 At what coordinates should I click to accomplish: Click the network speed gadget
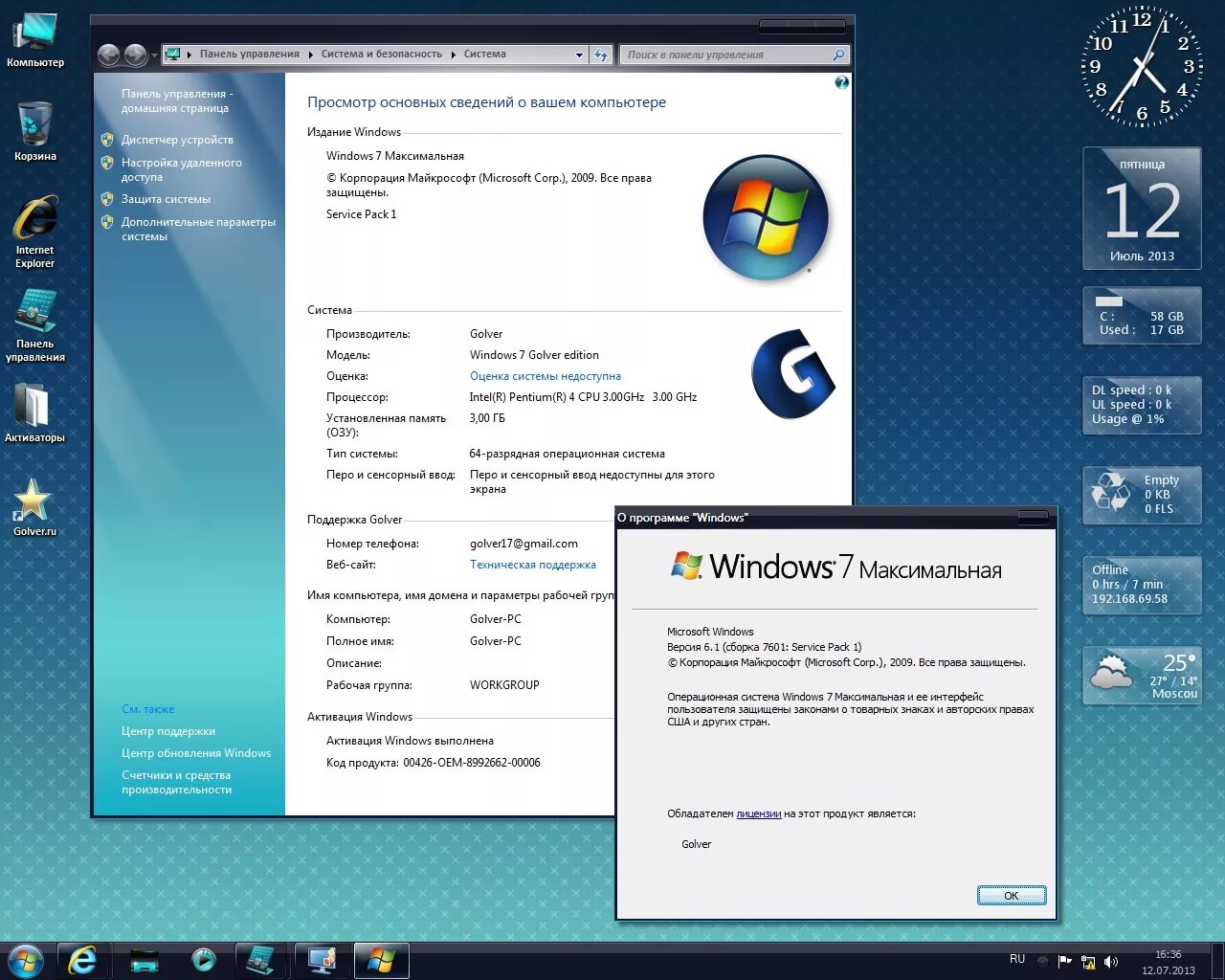[x=1142, y=405]
